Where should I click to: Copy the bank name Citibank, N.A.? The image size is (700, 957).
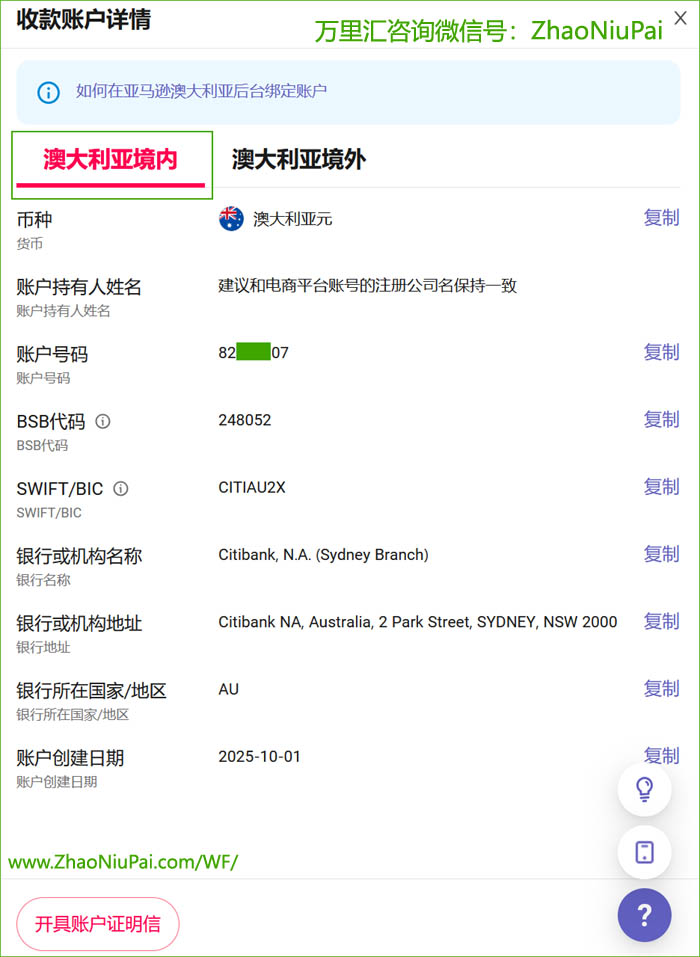coord(661,554)
